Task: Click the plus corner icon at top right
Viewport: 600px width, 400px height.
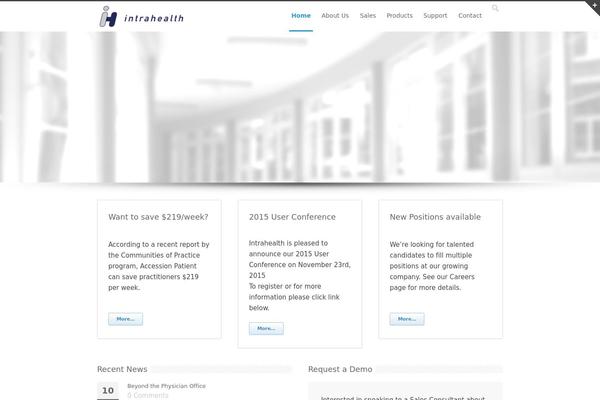Action: (x=593, y=5)
